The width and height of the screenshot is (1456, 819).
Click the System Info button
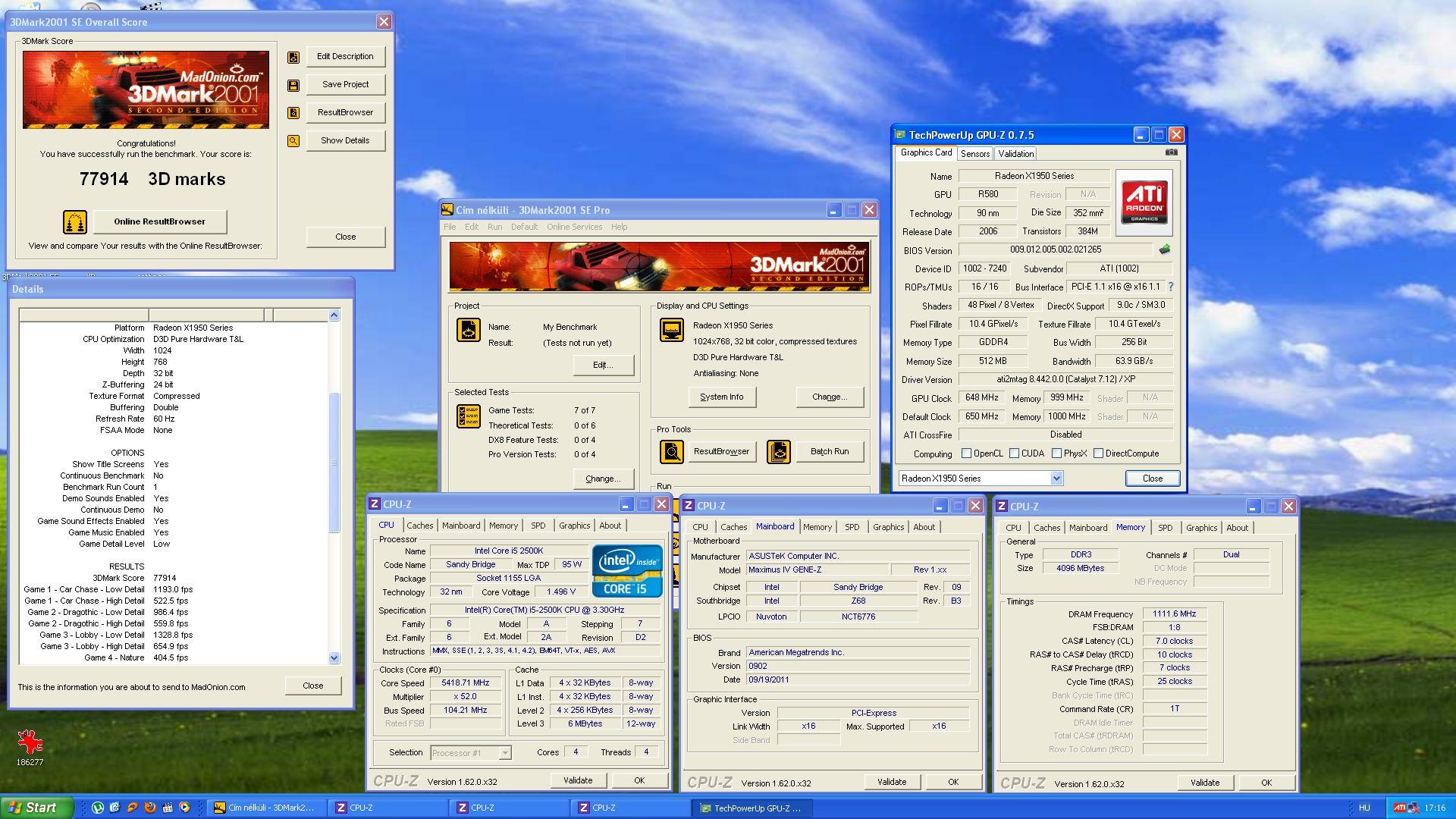tap(722, 397)
